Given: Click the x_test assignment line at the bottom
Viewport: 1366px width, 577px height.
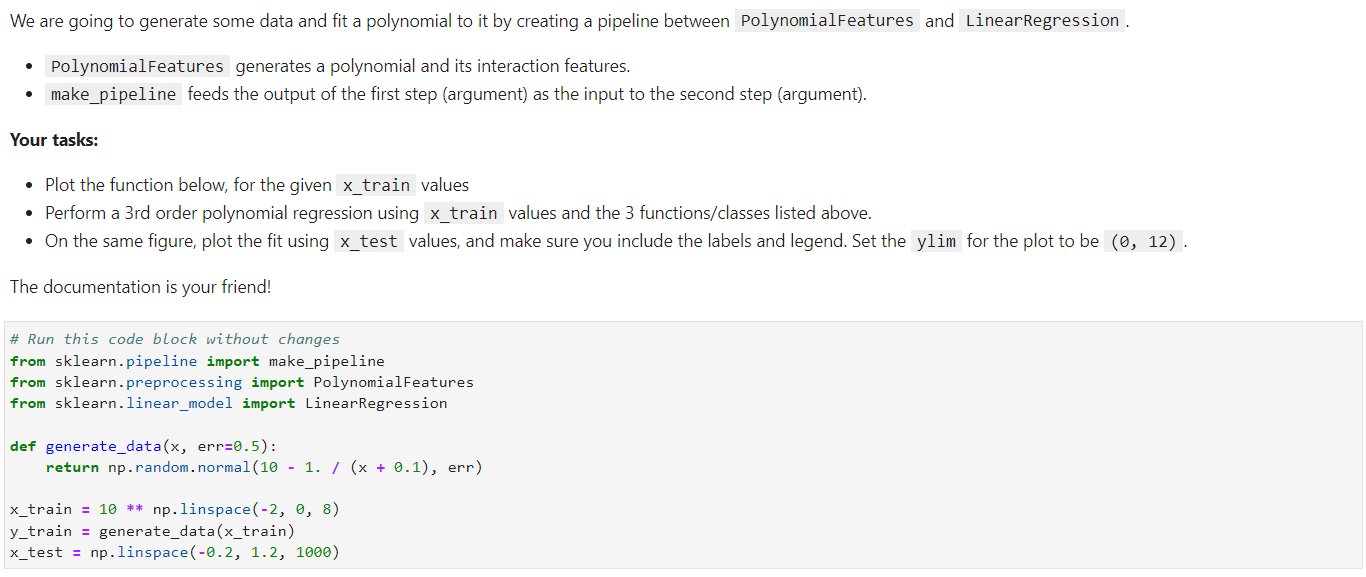Looking at the screenshot, I should click(x=175, y=551).
